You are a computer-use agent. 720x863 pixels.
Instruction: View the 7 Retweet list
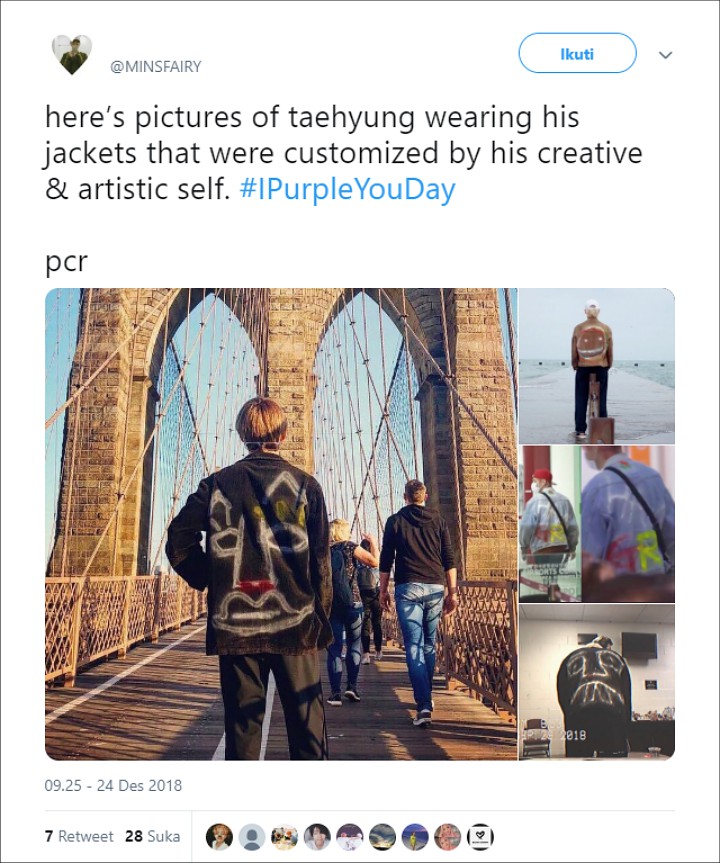[x=79, y=836]
